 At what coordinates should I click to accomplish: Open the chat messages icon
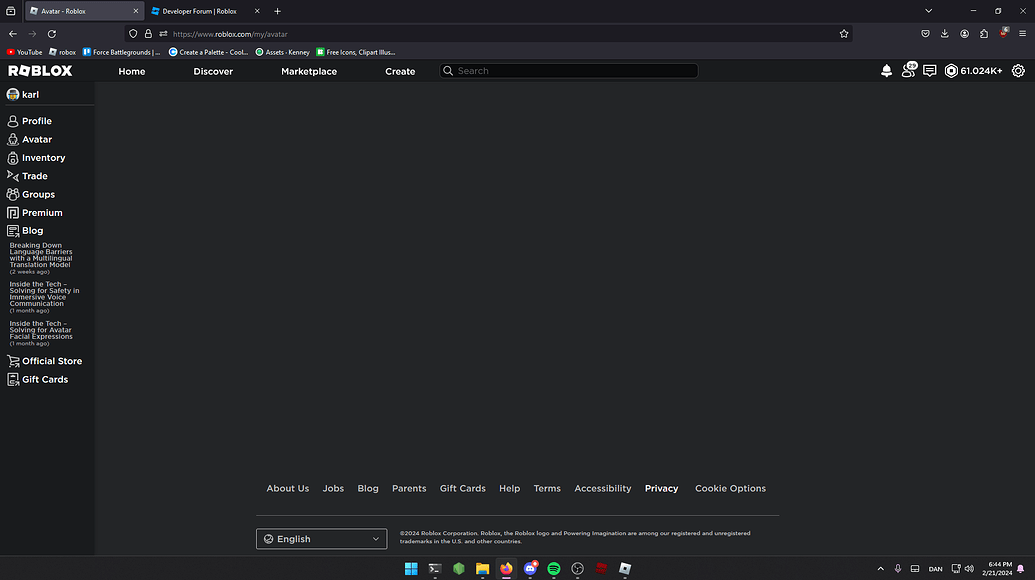(929, 71)
